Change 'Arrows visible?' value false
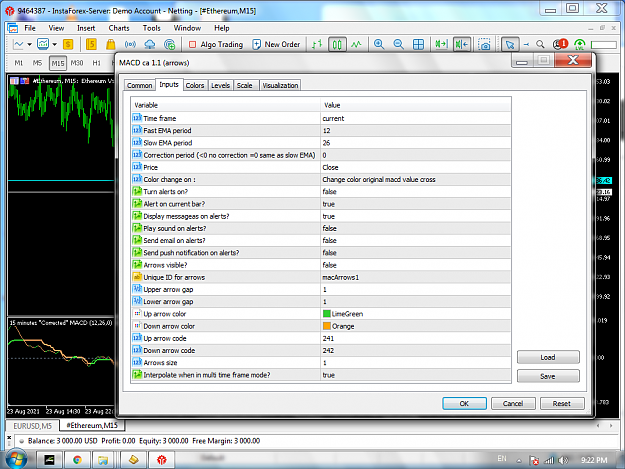 [x=416, y=265]
